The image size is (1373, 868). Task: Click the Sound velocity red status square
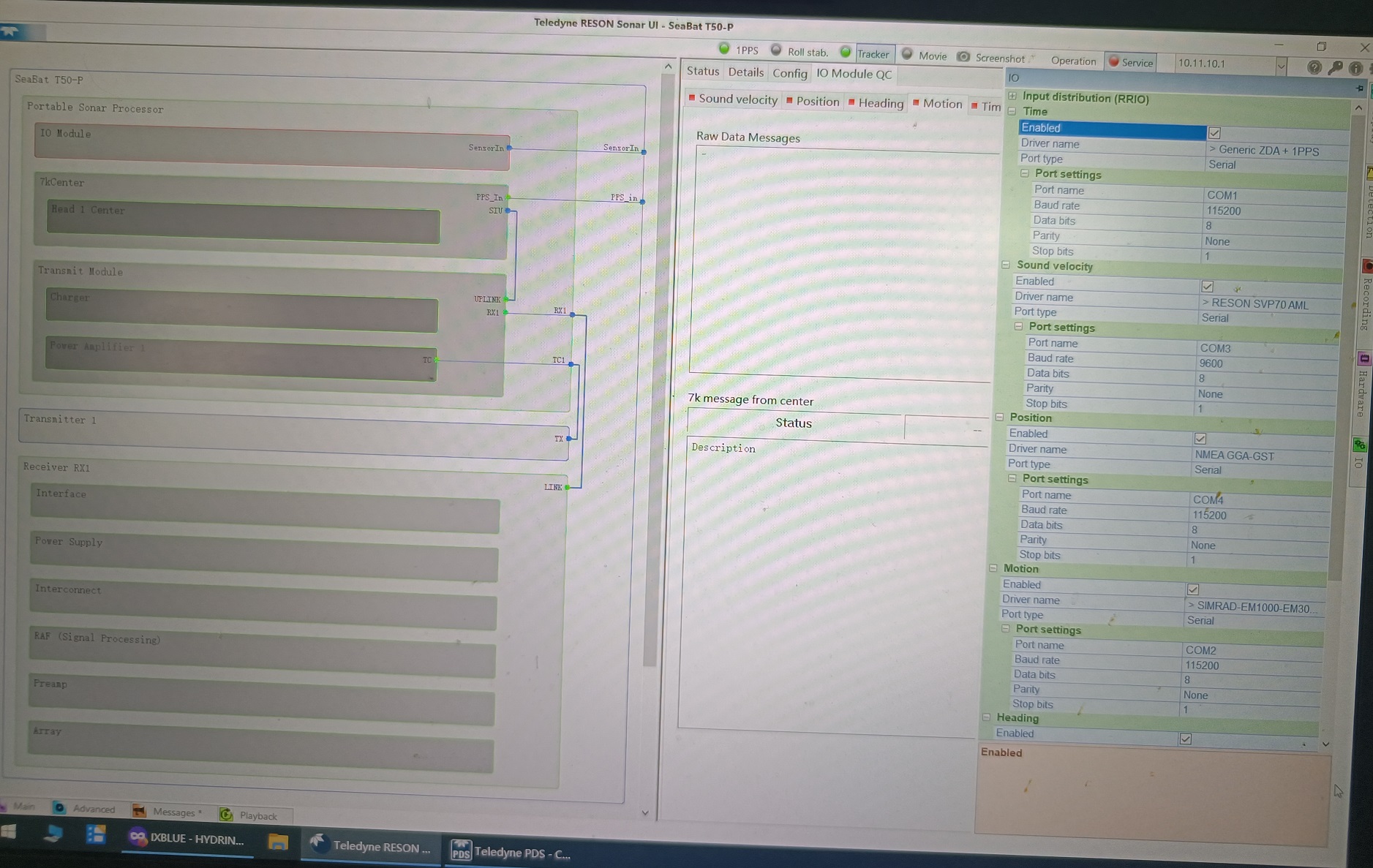pyautogui.click(x=692, y=97)
